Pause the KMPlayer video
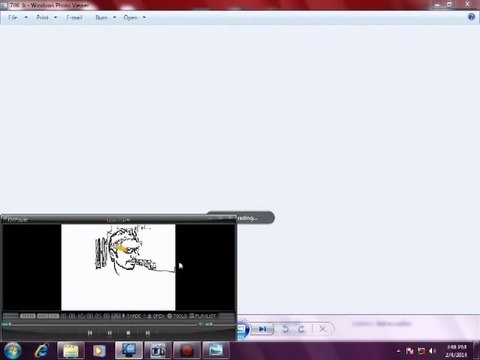 click(x=110, y=333)
